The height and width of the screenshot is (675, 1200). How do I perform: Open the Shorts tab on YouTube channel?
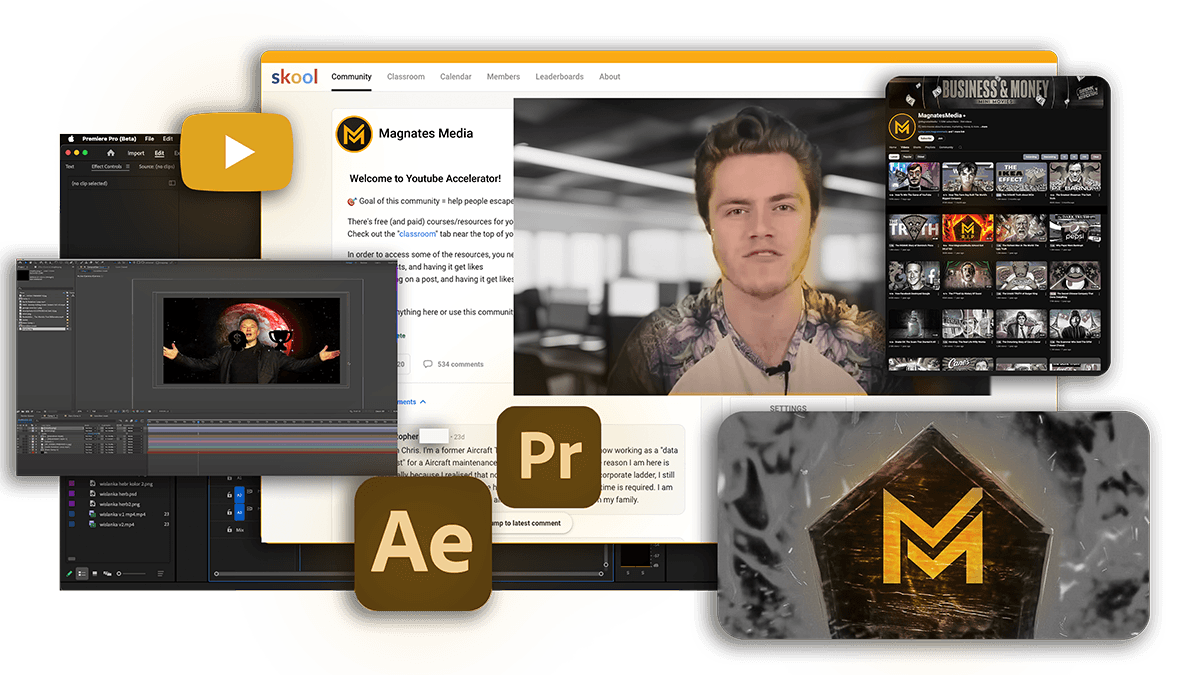click(x=917, y=147)
